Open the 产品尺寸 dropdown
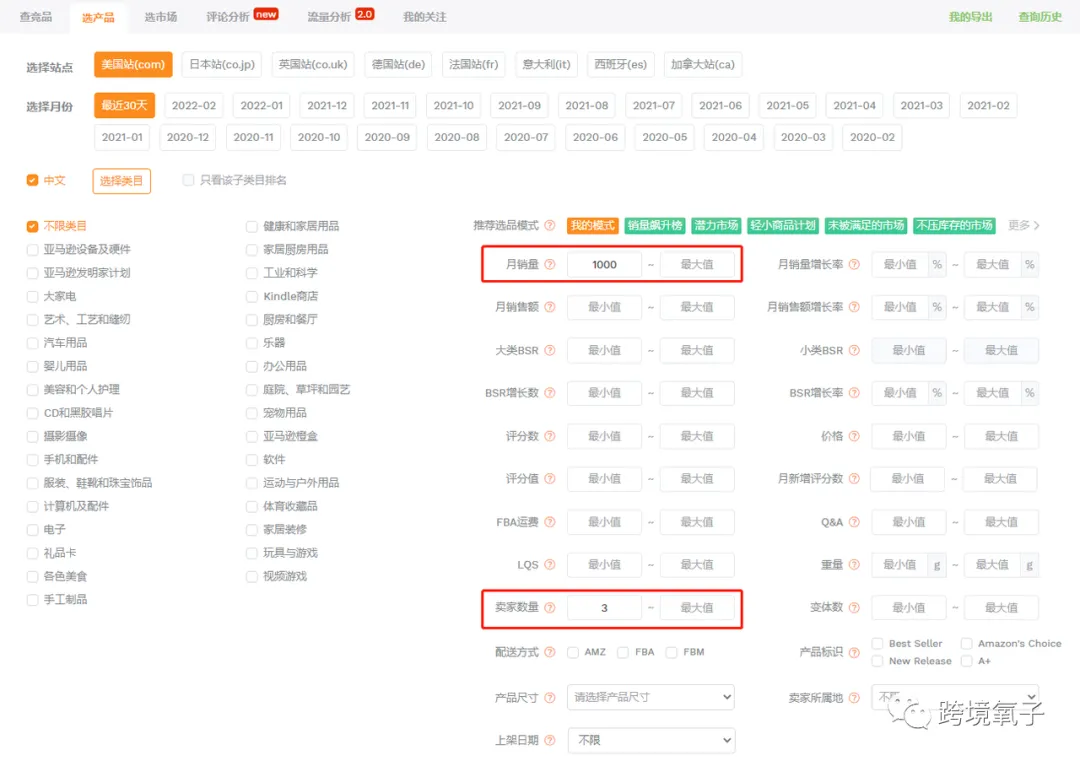The image size is (1080, 761). [651, 697]
